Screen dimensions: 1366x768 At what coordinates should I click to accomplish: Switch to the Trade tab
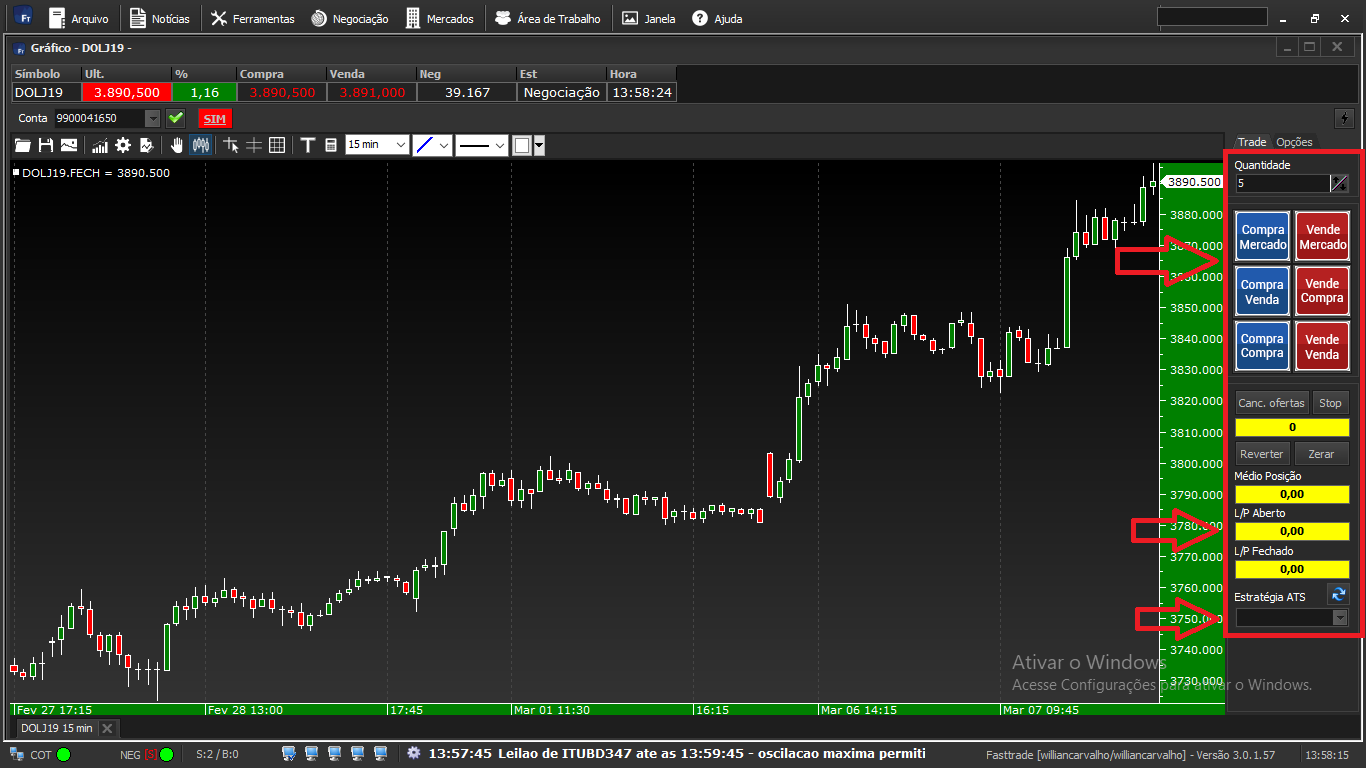pos(1252,142)
